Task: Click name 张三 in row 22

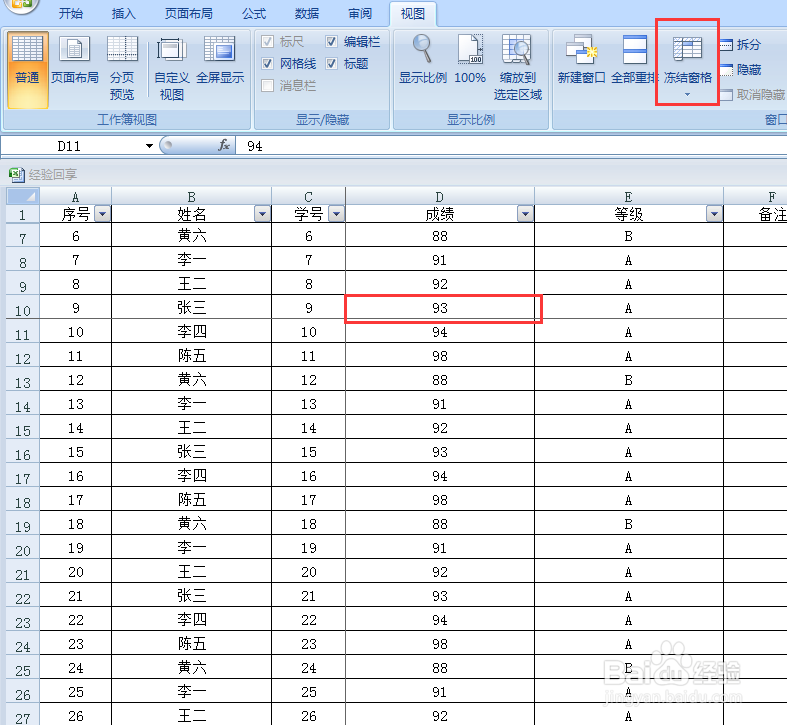Action: [191, 596]
